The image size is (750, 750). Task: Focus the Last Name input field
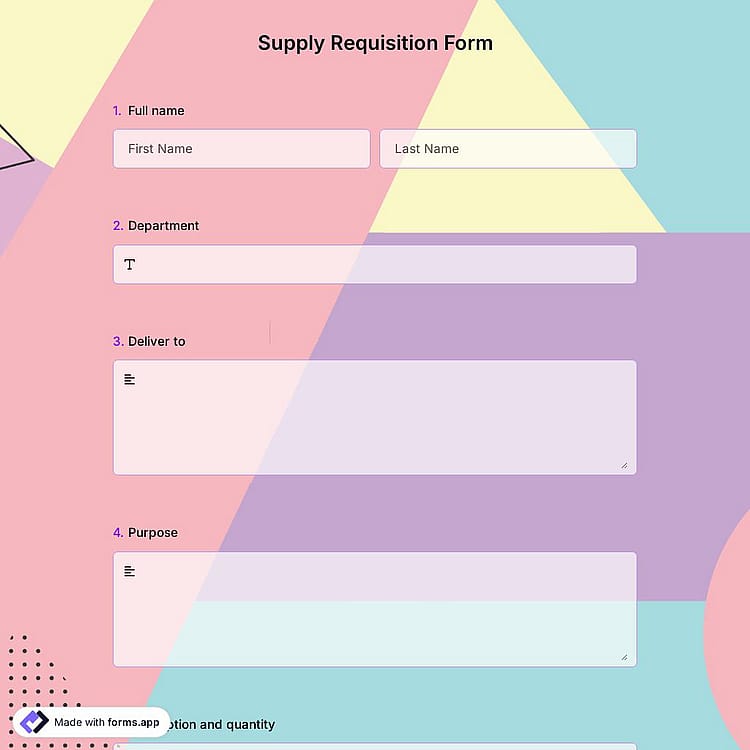508,149
